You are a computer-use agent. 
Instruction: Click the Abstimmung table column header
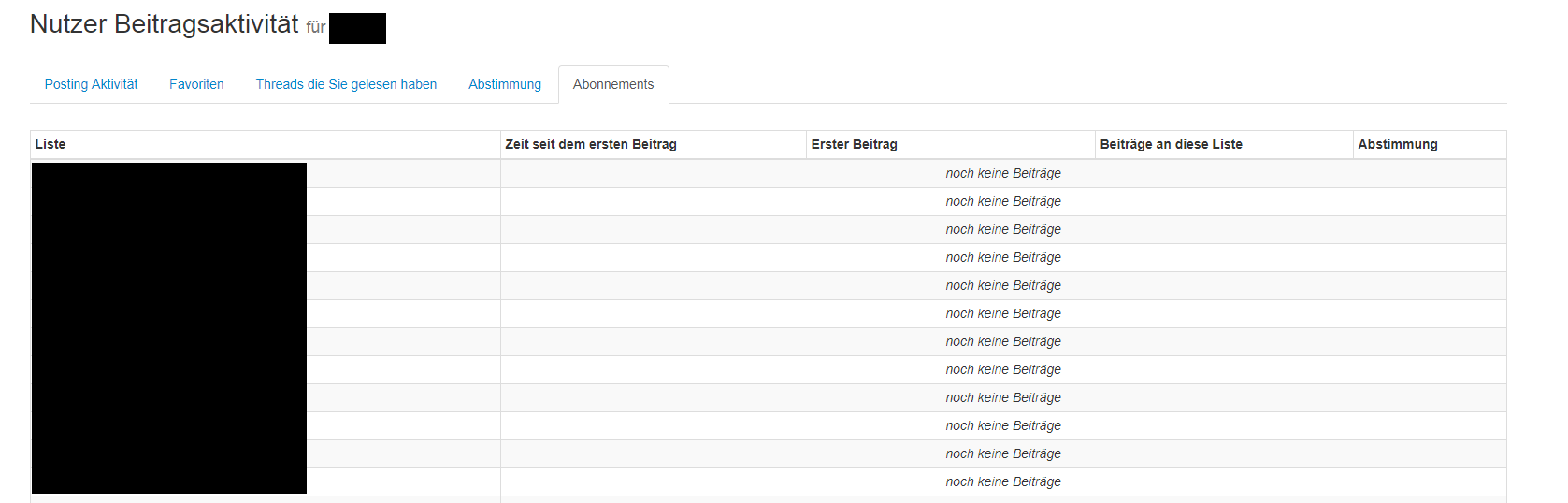[x=1398, y=144]
